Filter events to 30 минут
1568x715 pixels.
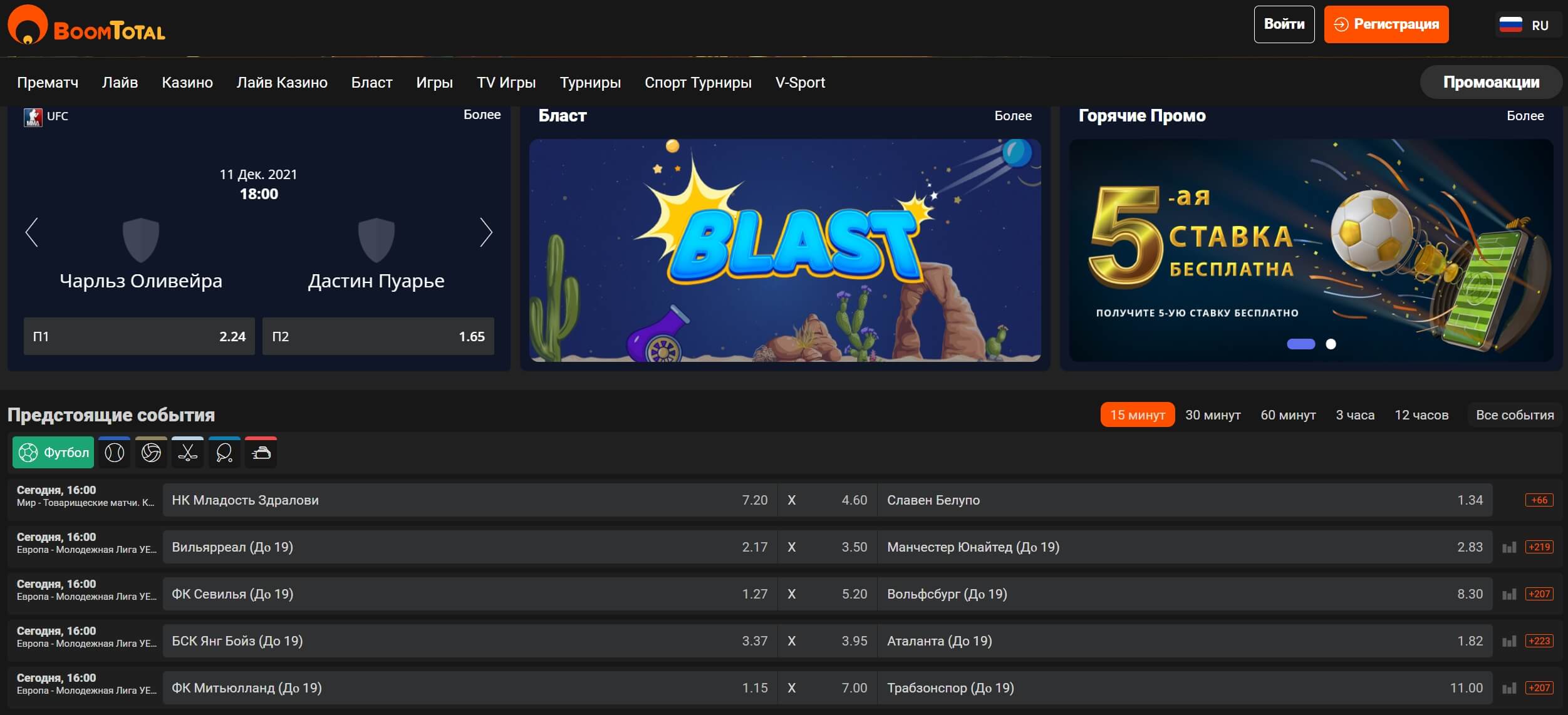[x=1213, y=414]
